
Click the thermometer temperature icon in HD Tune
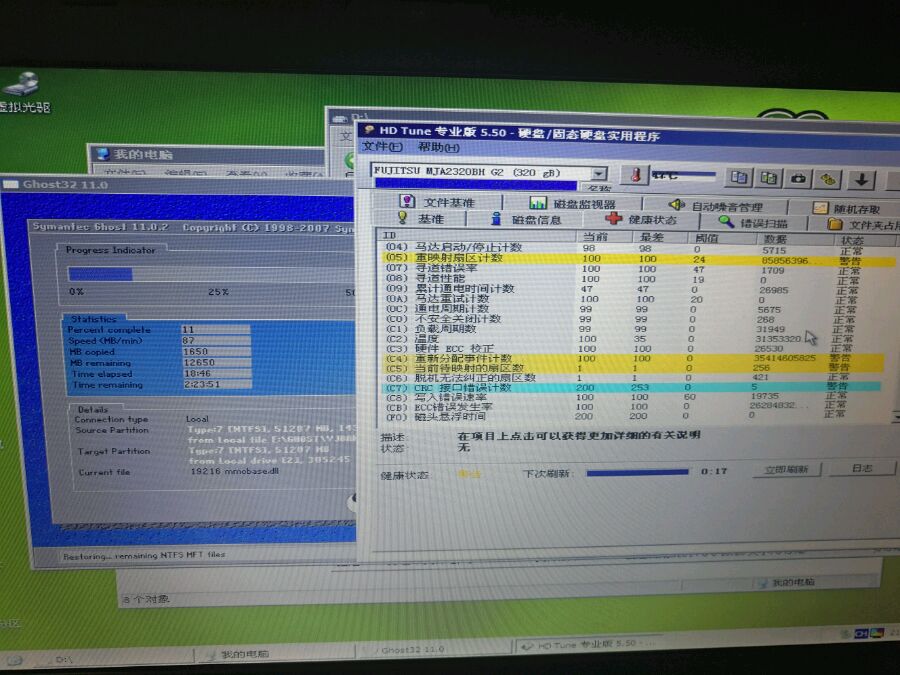635,174
